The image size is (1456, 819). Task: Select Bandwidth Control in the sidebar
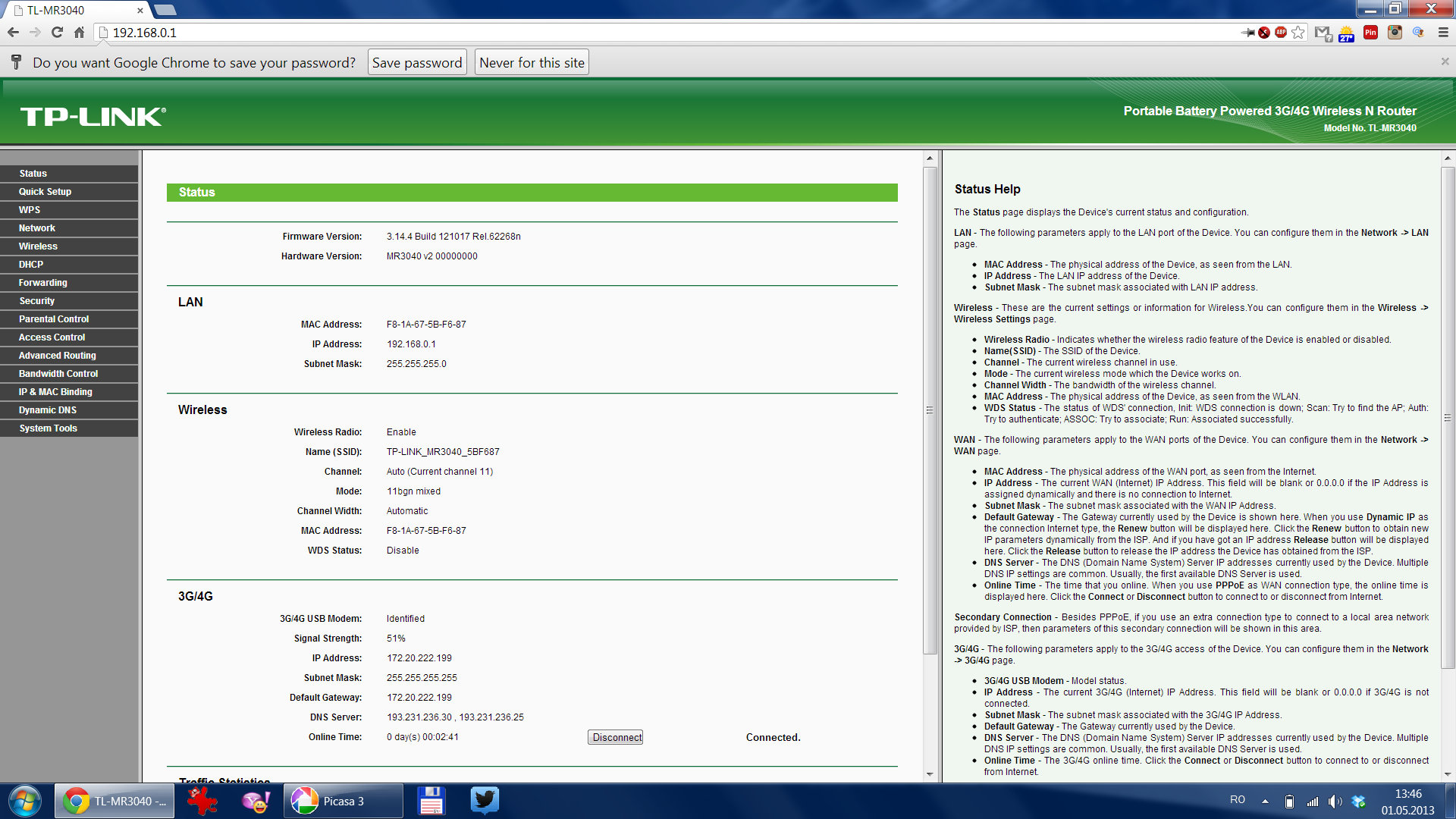(58, 374)
